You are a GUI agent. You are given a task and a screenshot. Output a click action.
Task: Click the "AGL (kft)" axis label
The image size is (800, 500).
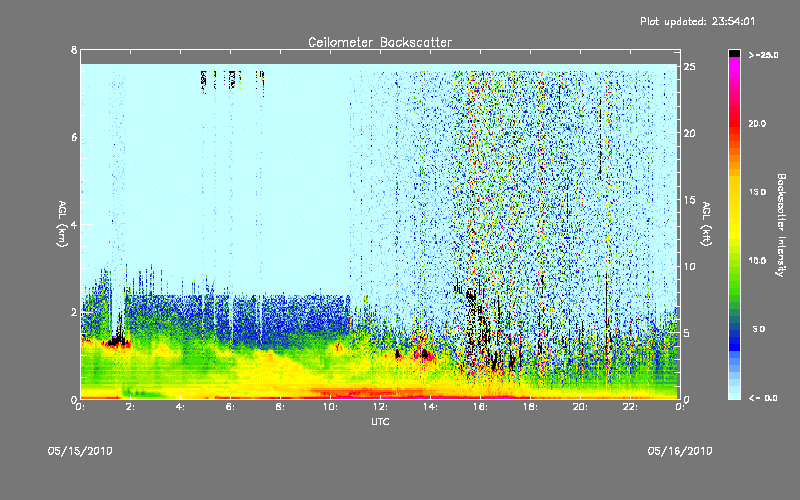pyautogui.click(x=706, y=224)
